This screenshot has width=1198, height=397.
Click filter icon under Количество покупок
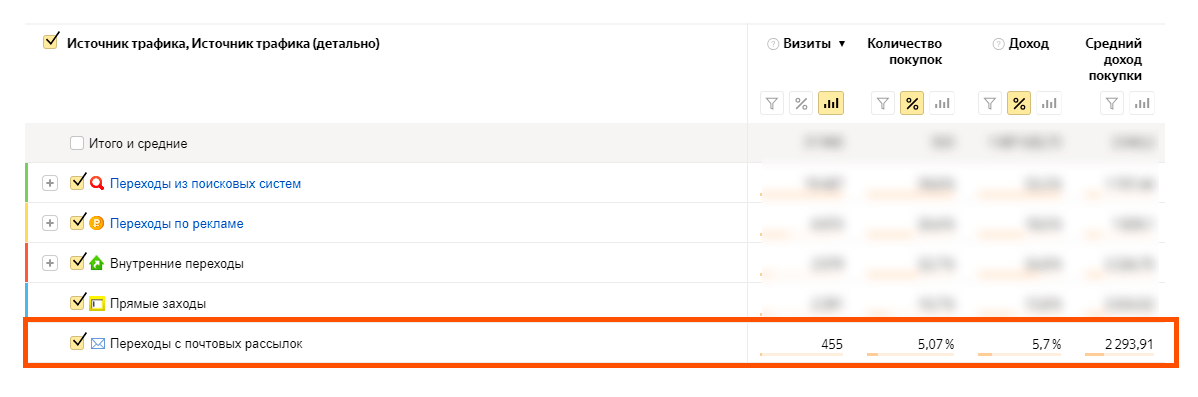[883, 103]
